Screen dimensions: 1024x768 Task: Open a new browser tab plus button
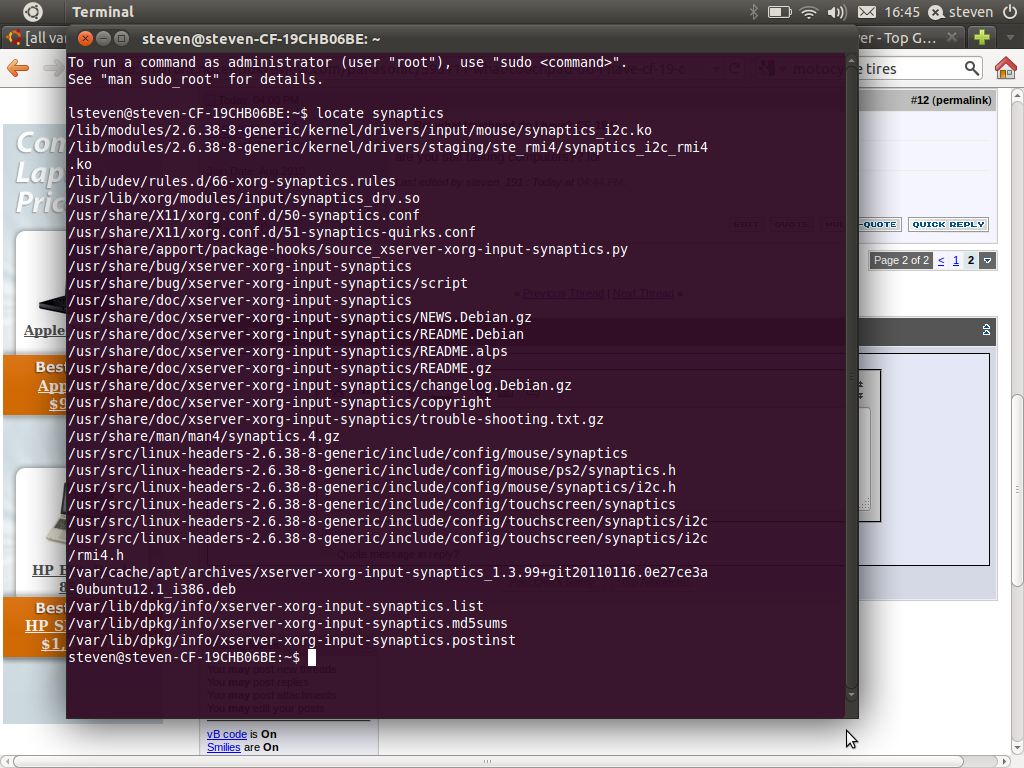(982, 37)
